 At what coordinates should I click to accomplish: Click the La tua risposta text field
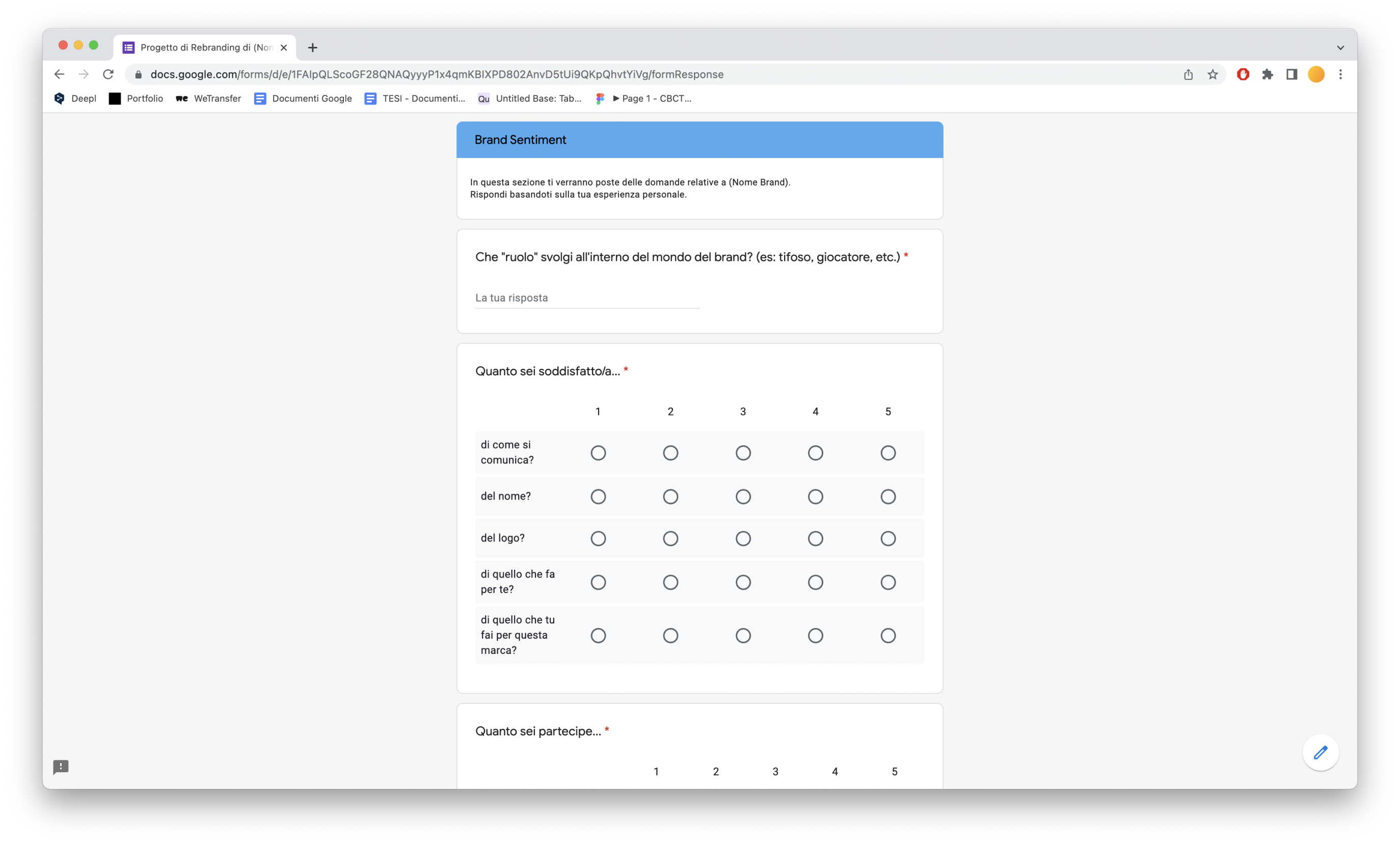tap(587, 298)
